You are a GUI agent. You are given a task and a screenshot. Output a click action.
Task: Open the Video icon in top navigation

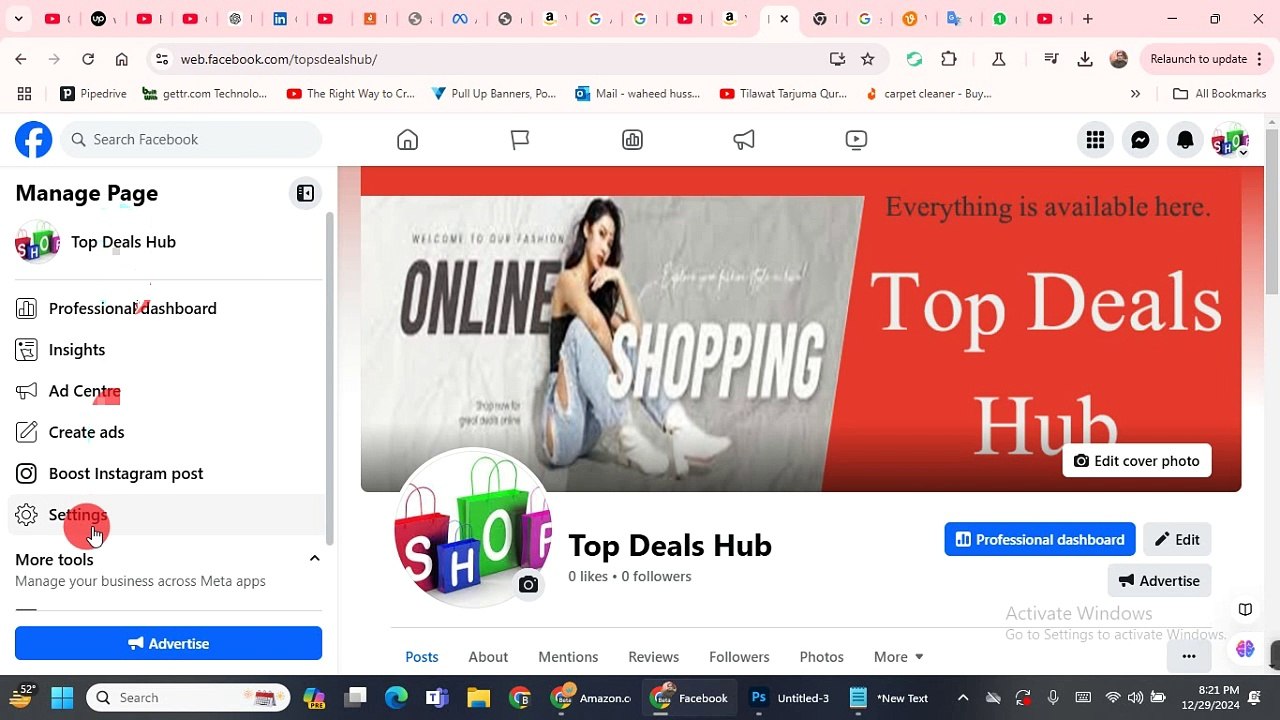[856, 140]
